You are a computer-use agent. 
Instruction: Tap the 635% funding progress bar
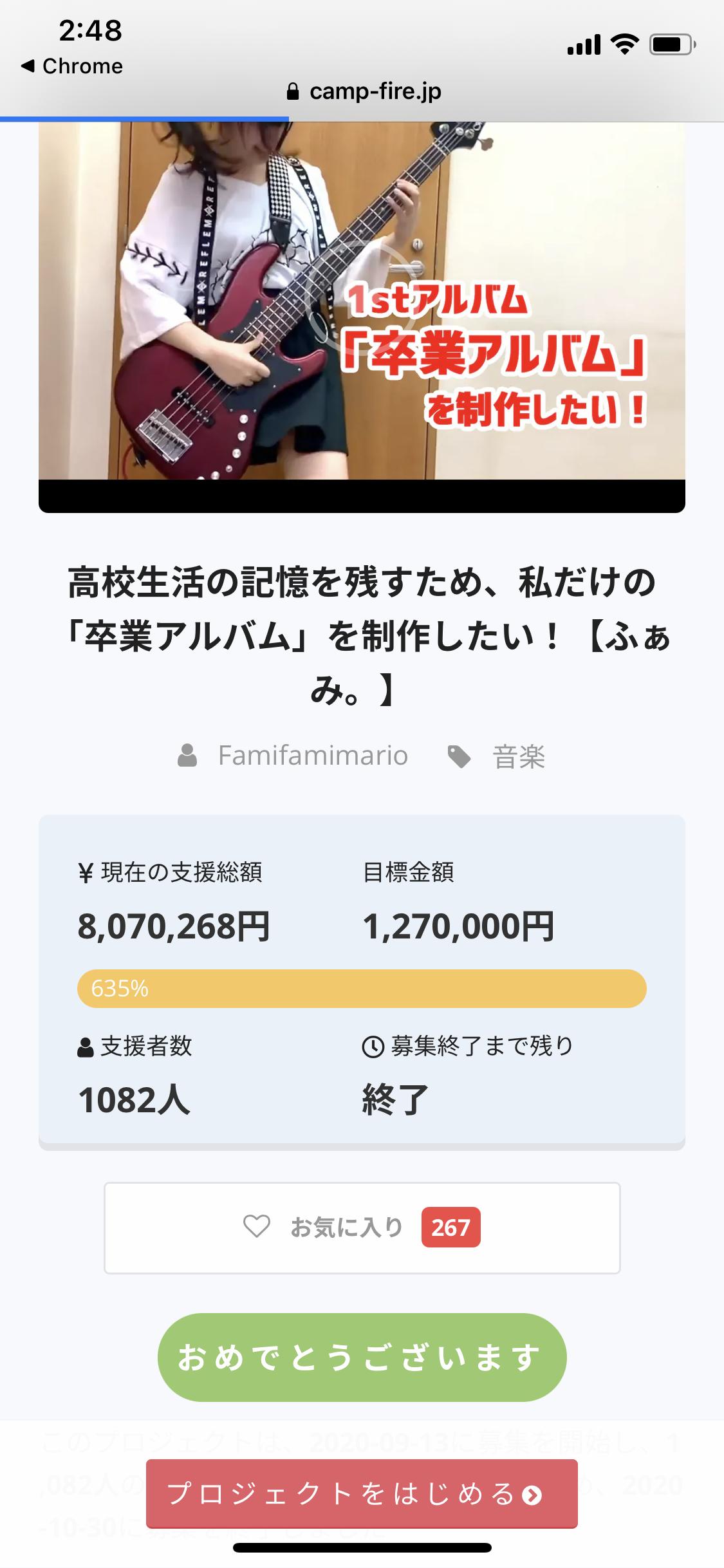click(362, 988)
